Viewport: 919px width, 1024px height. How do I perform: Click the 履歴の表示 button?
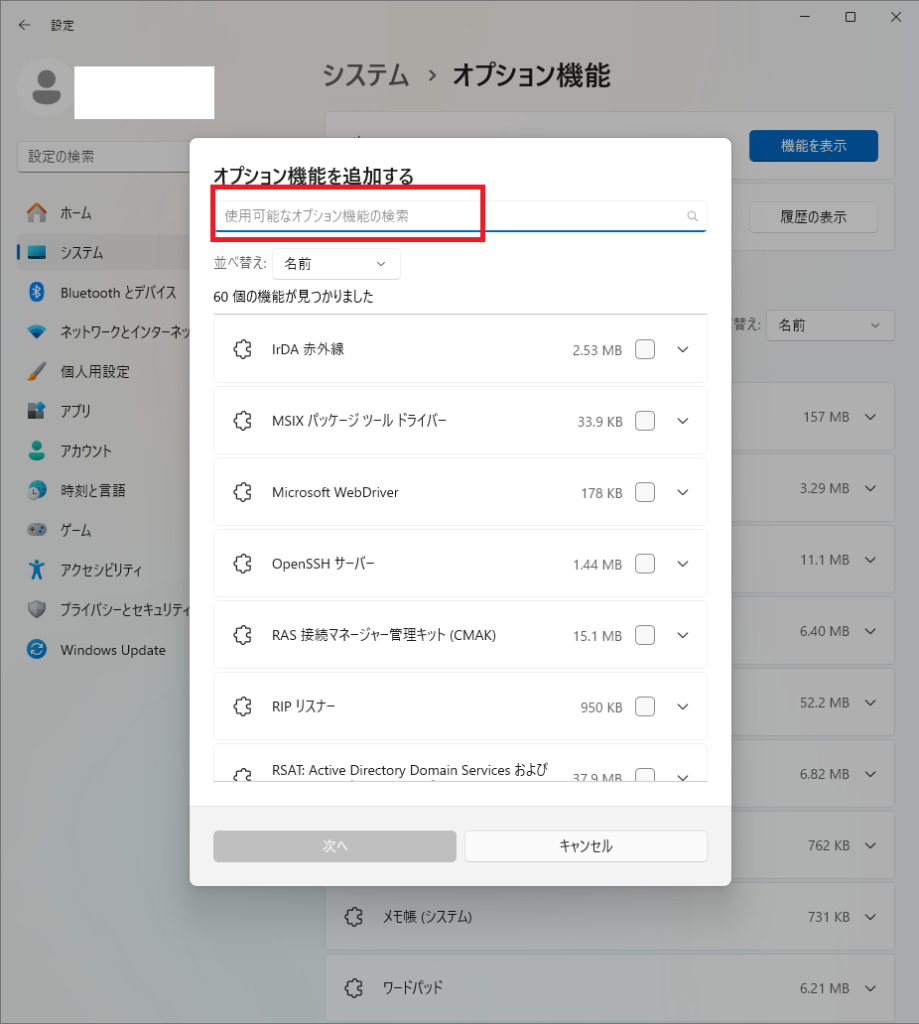coord(813,217)
